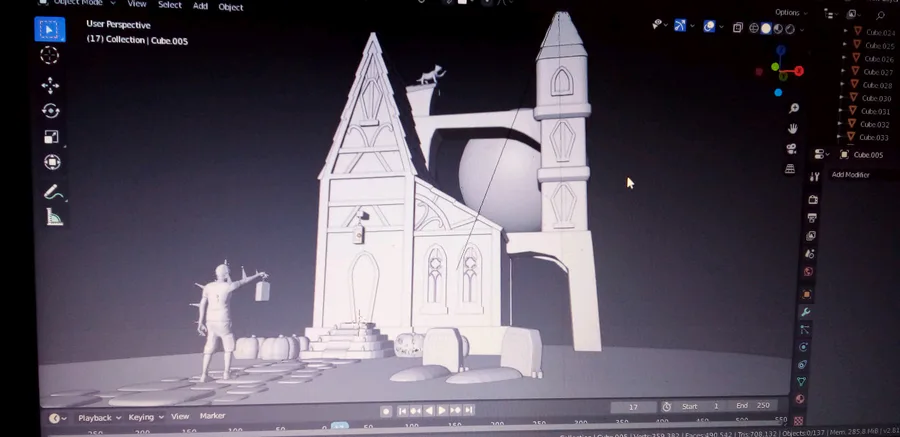900x437 pixels.
Task: Switch perspective/orthographic grid icon
Action: (790, 168)
